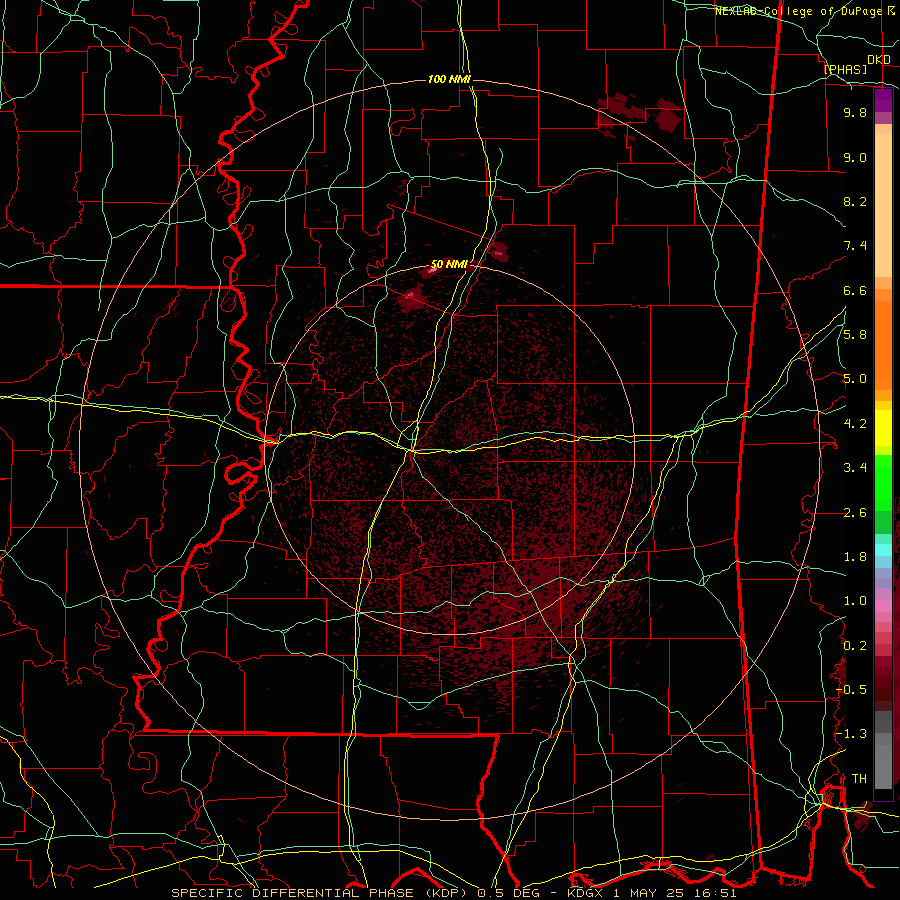The image size is (900, 900).
Task: Click the TH threshold label on legend
Action: [859, 779]
